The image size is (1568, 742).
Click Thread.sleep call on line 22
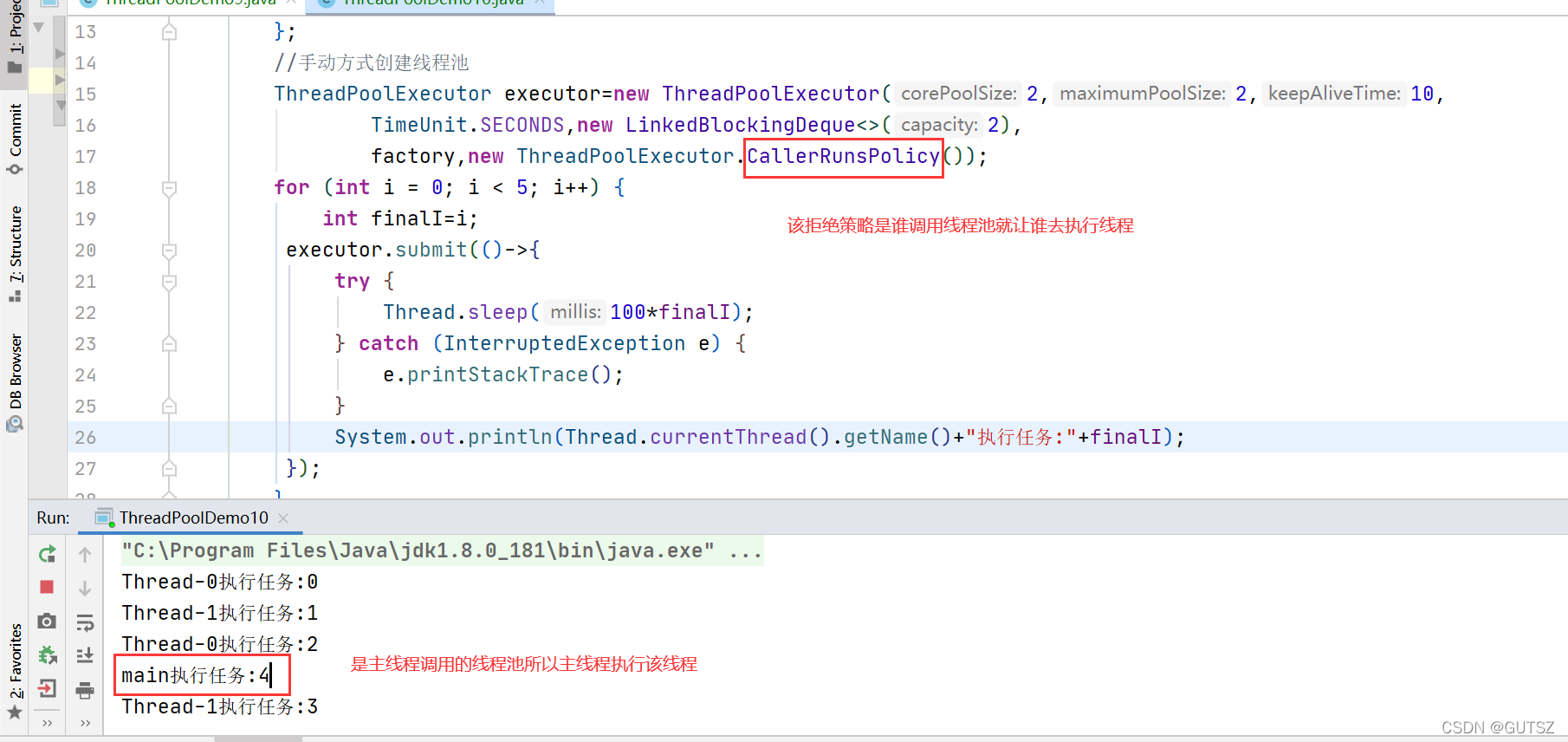pyautogui.click(x=456, y=312)
